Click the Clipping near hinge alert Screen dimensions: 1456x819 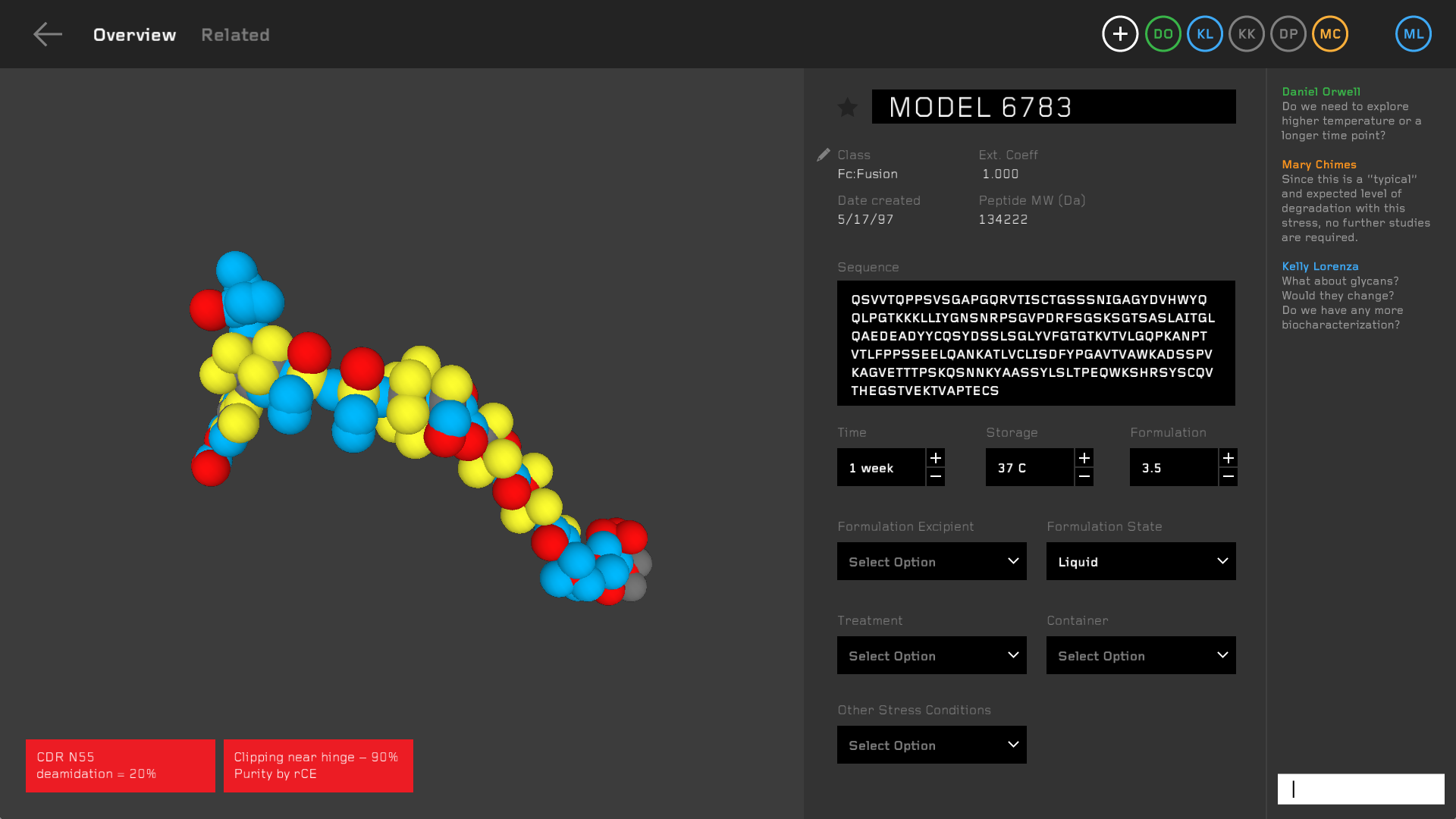[x=318, y=766]
